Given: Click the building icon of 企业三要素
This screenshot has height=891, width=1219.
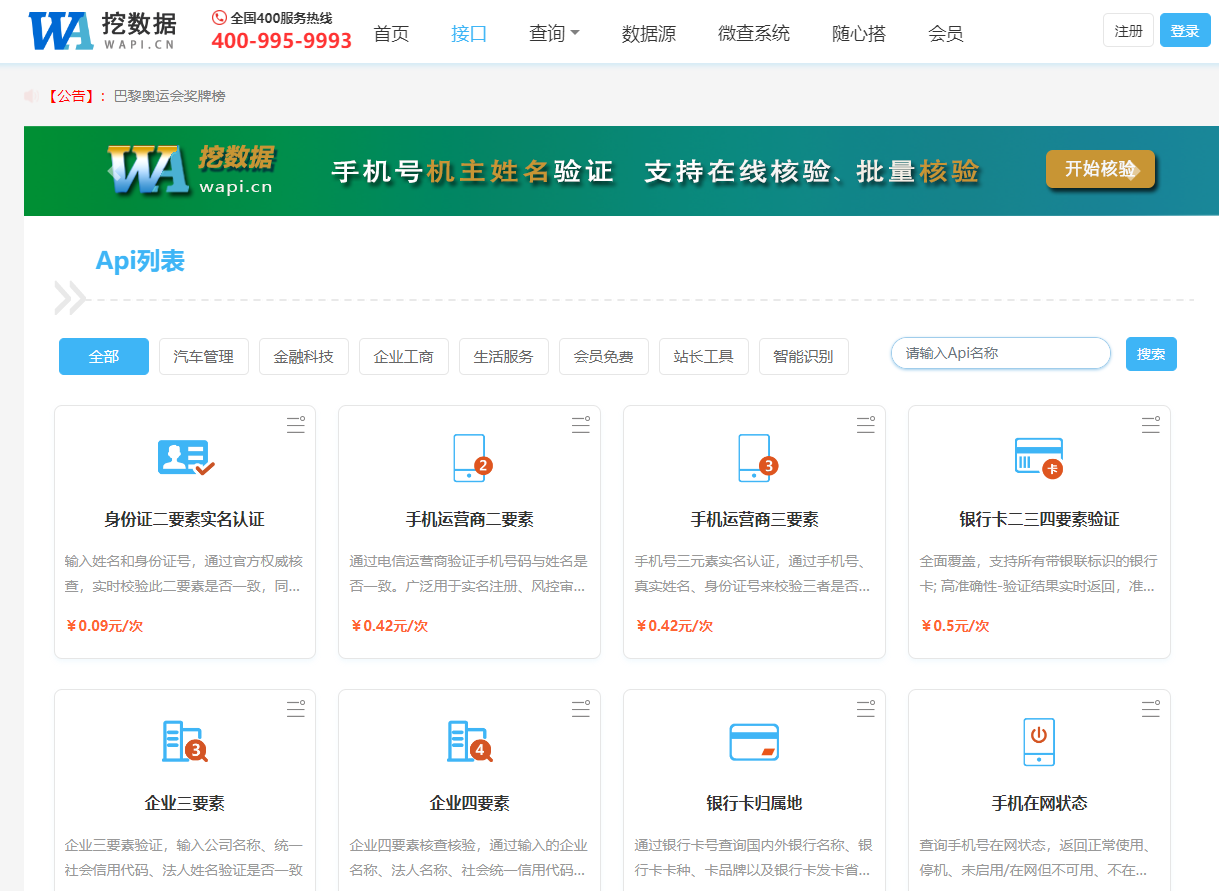Looking at the screenshot, I should point(185,741).
